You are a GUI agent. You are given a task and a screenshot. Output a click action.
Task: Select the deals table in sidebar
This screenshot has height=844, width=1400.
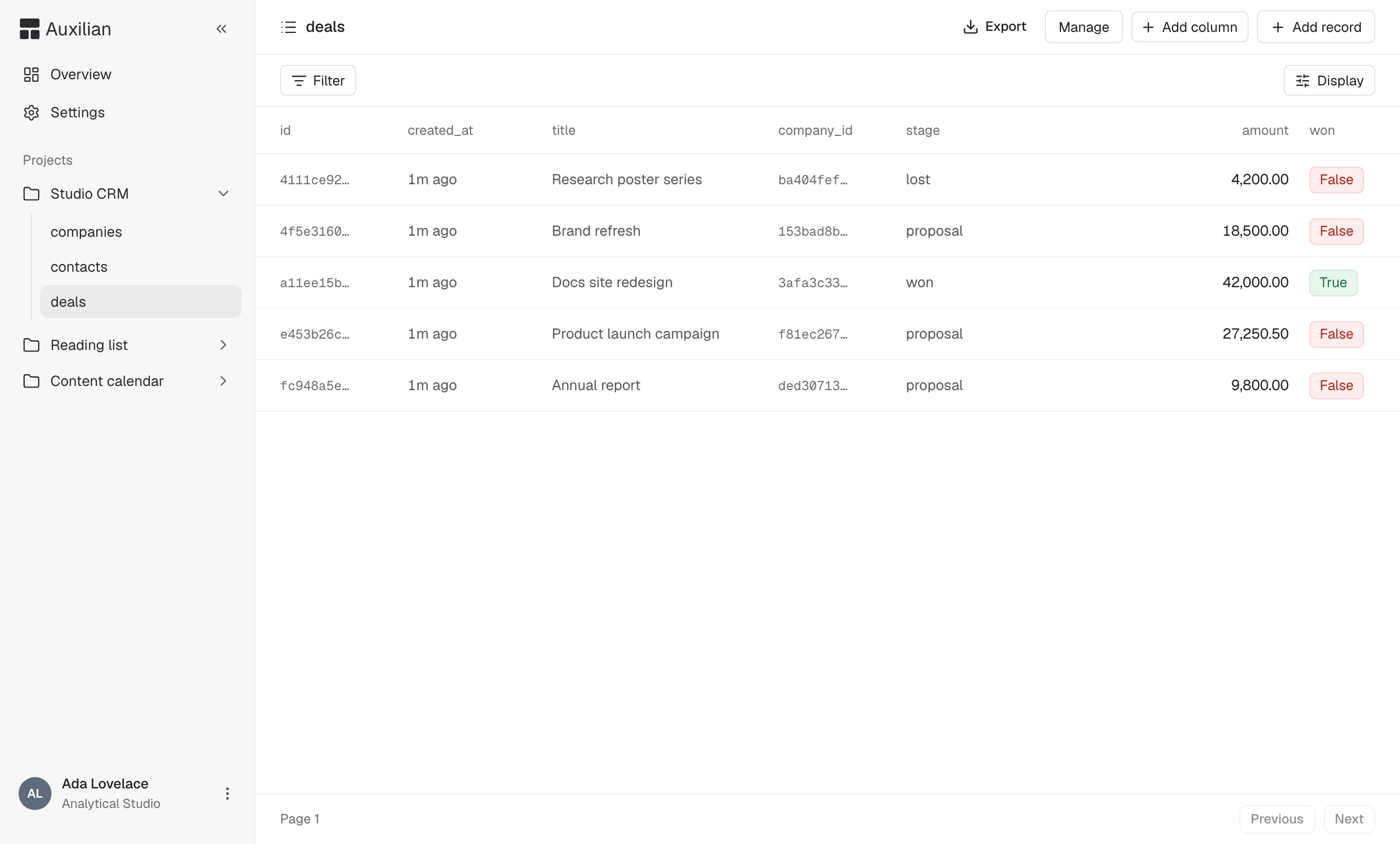point(141,302)
